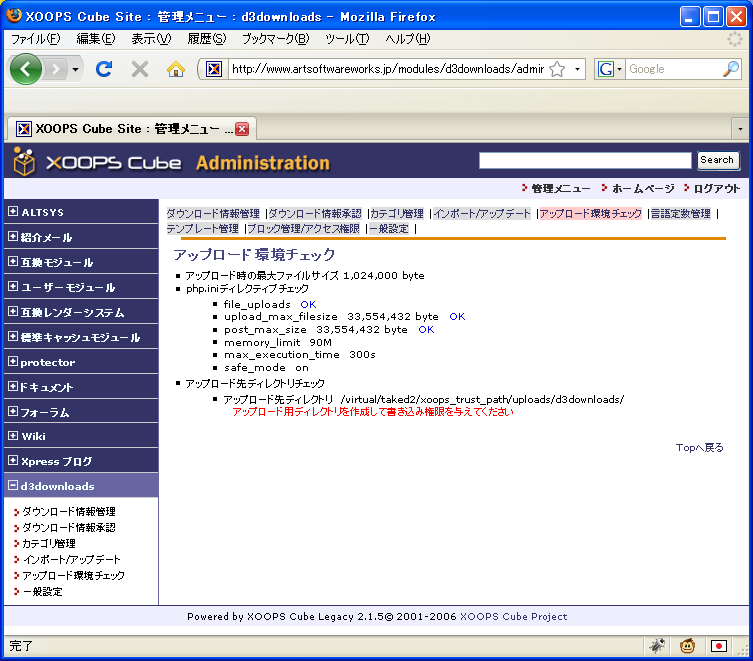Open the Google search engine selector

coord(610,69)
